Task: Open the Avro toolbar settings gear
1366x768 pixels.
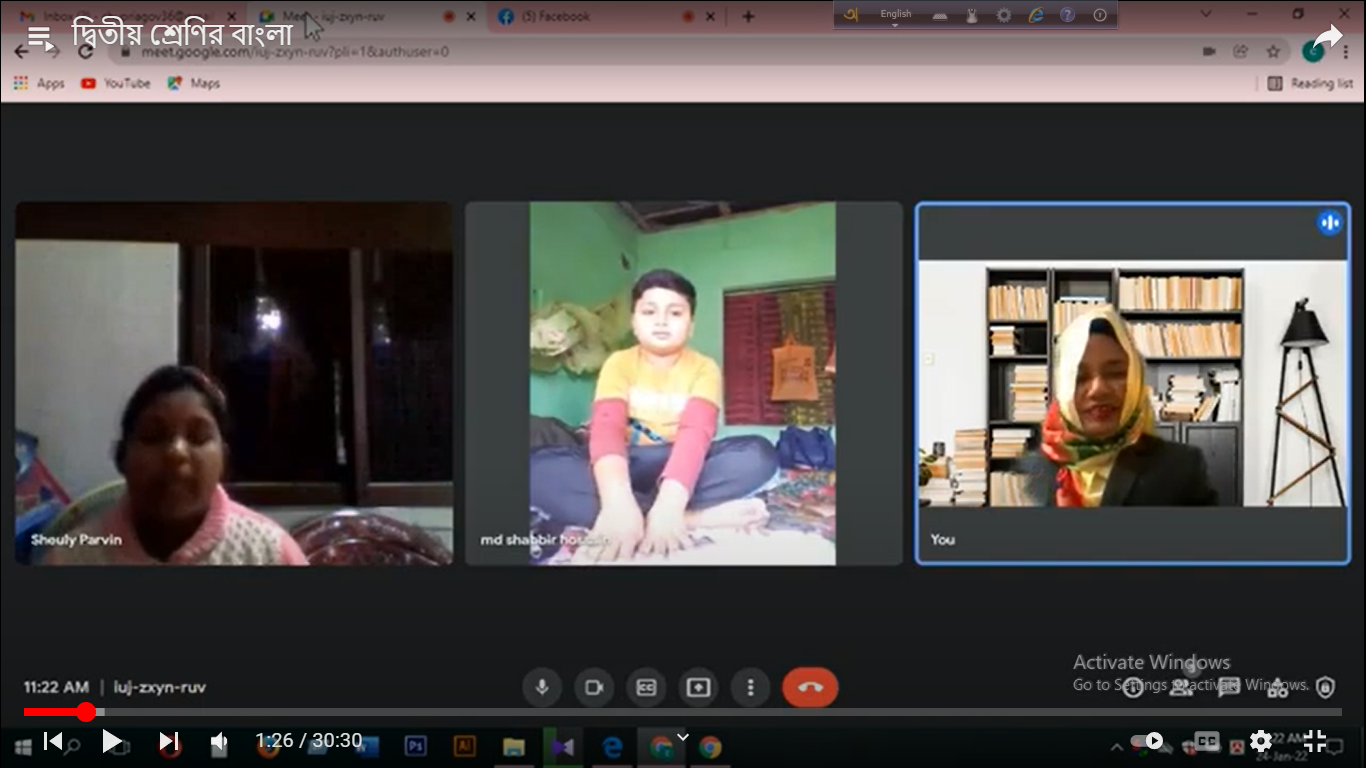Action: point(1004,15)
